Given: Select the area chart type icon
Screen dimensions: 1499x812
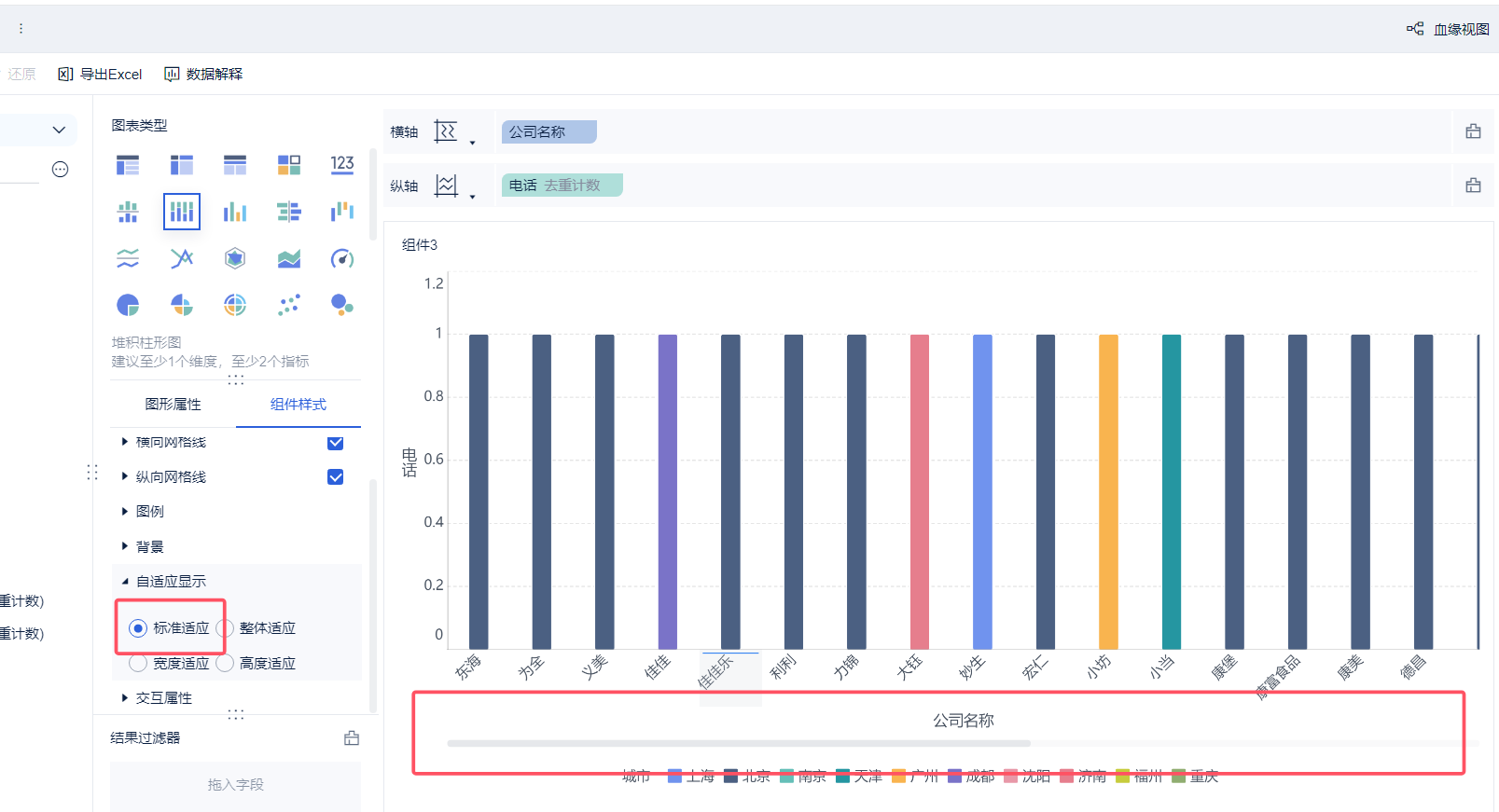Looking at the screenshot, I should pos(288,258).
